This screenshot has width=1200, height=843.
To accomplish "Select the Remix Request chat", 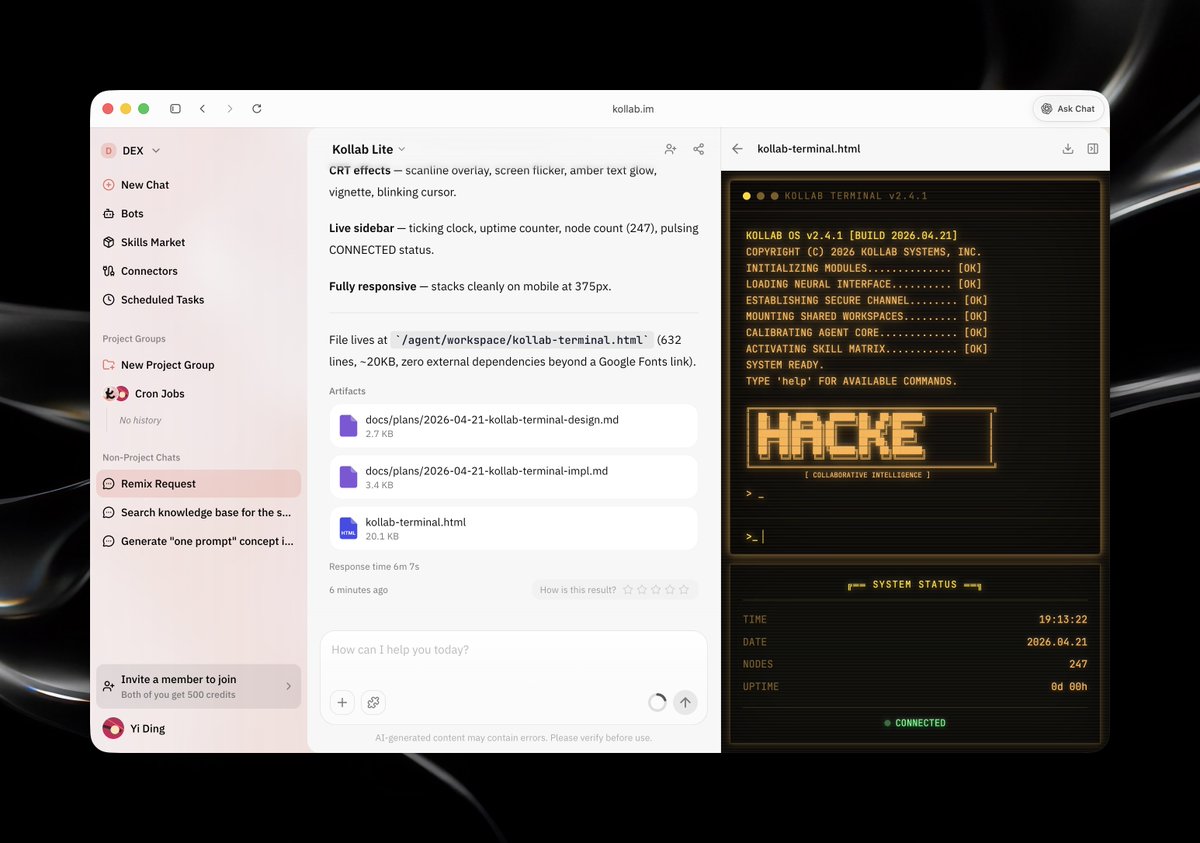I will (x=199, y=484).
